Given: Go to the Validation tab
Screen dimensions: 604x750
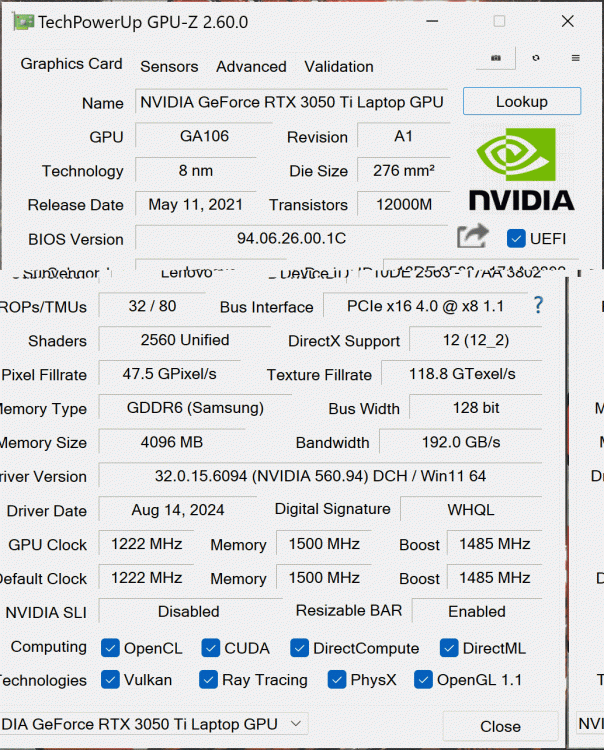Looking at the screenshot, I should (x=339, y=67).
